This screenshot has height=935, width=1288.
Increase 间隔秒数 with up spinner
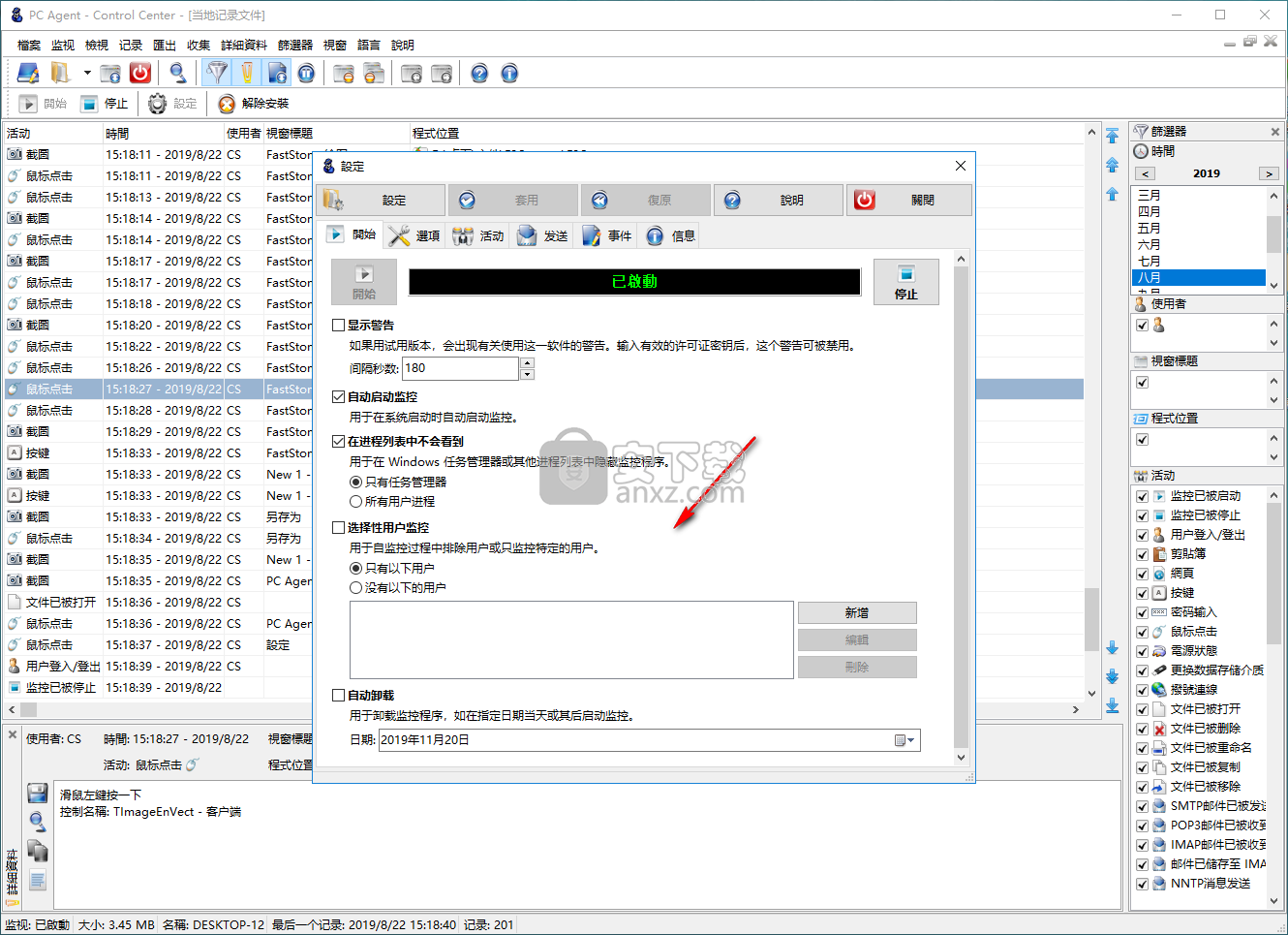(x=527, y=363)
